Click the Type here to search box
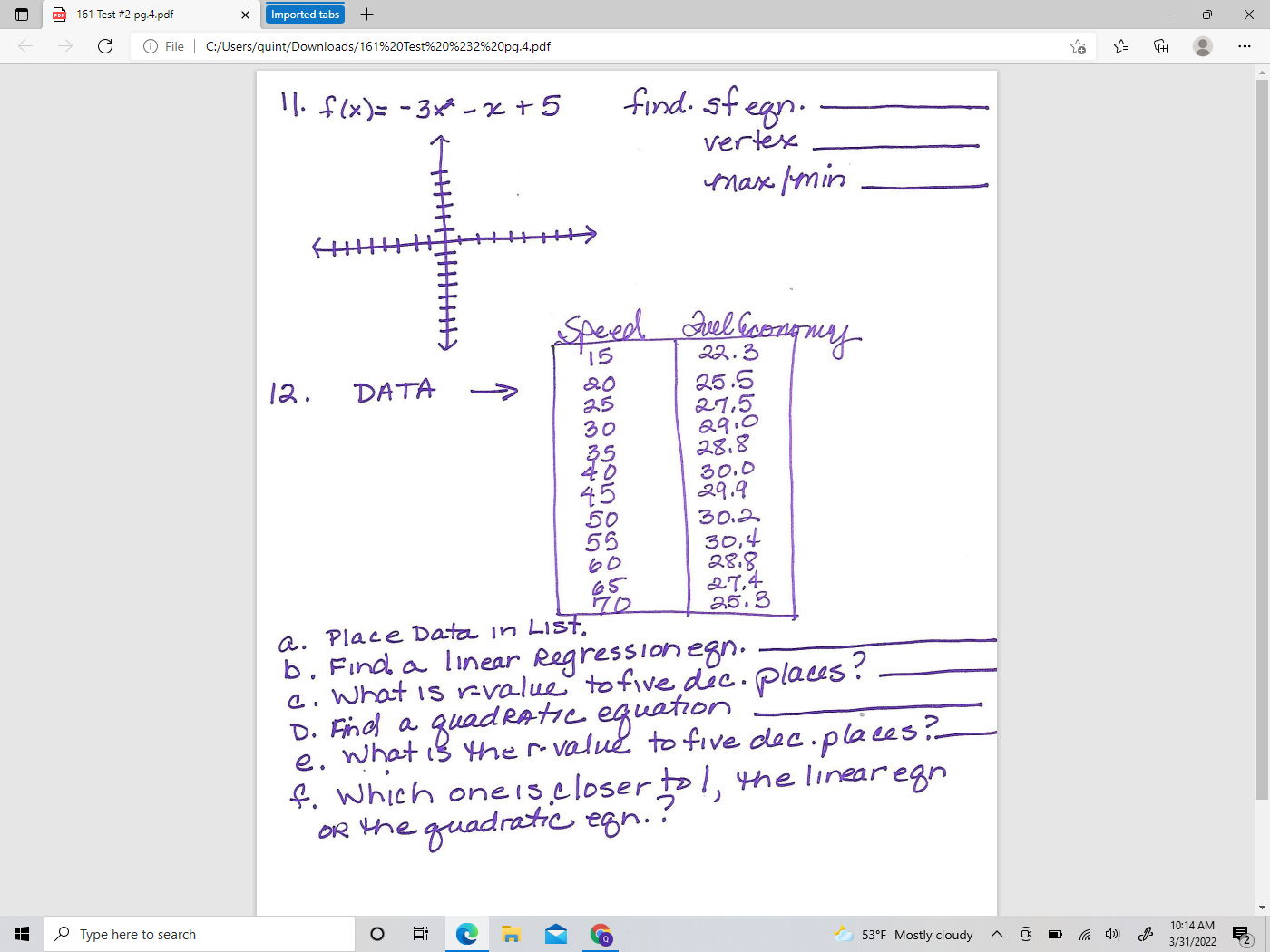 click(x=200, y=934)
